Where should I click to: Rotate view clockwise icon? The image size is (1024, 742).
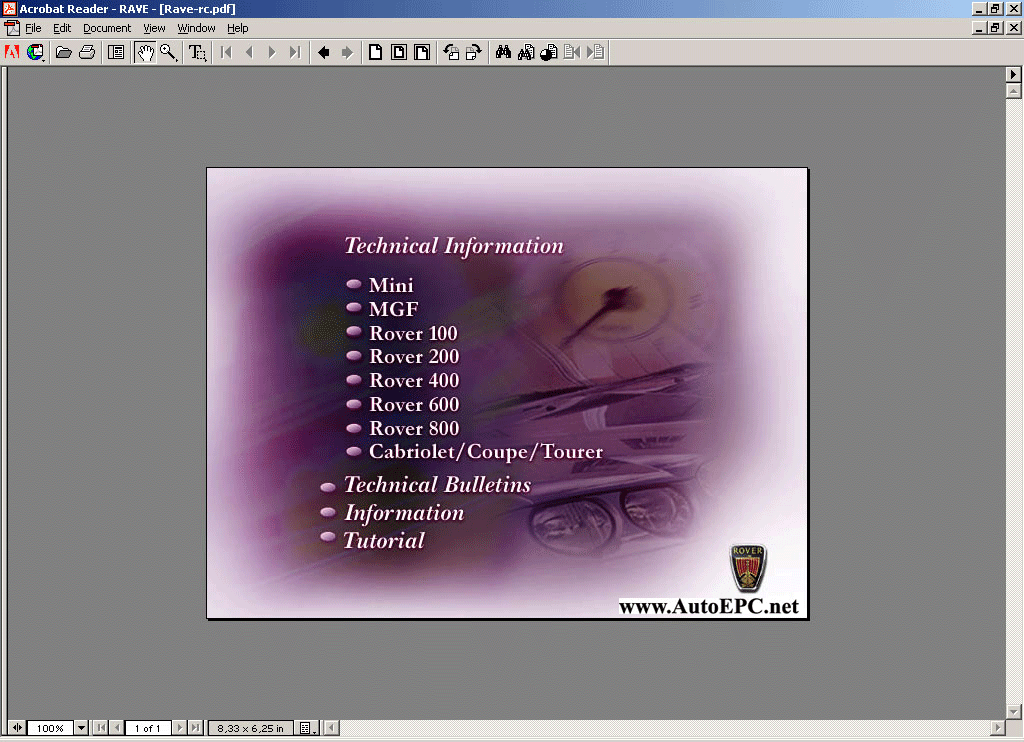(x=473, y=52)
